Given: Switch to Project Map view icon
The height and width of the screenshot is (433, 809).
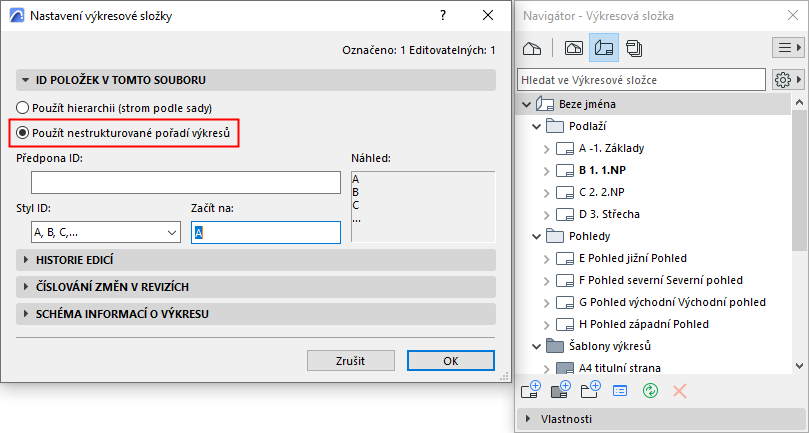Looking at the screenshot, I should [x=532, y=47].
